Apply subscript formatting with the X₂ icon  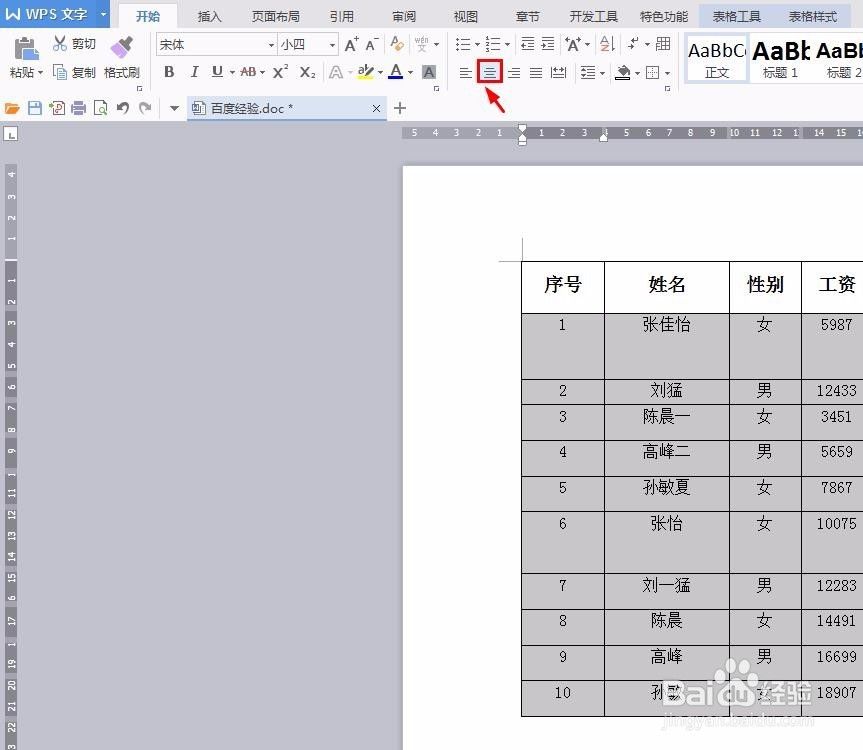(306, 71)
